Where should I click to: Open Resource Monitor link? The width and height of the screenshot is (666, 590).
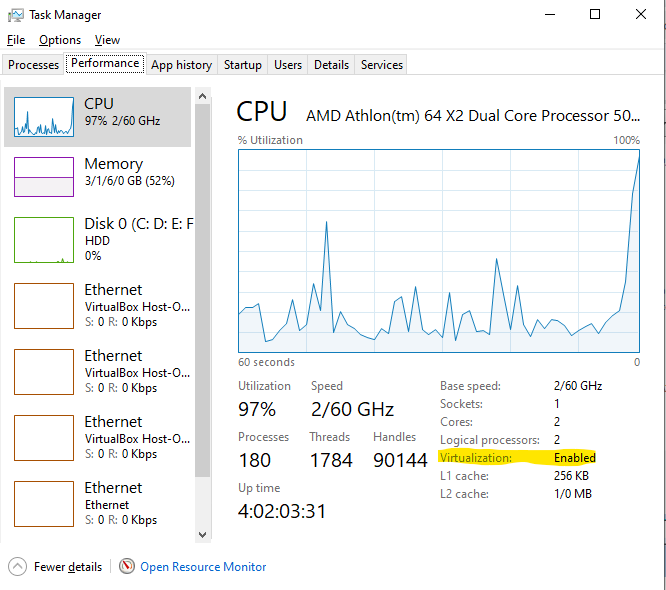pos(203,567)
